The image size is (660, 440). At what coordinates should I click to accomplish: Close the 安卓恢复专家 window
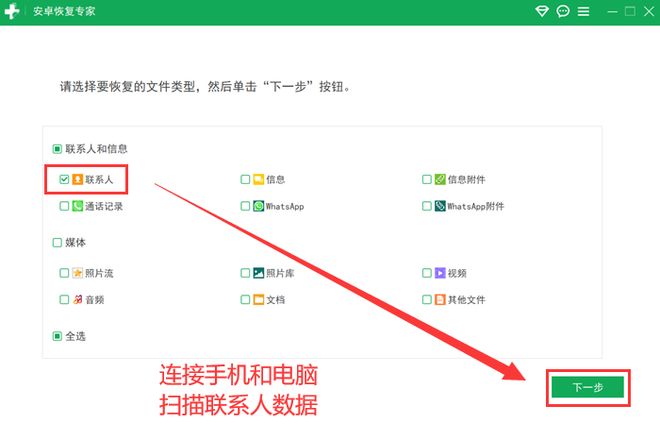649,11
